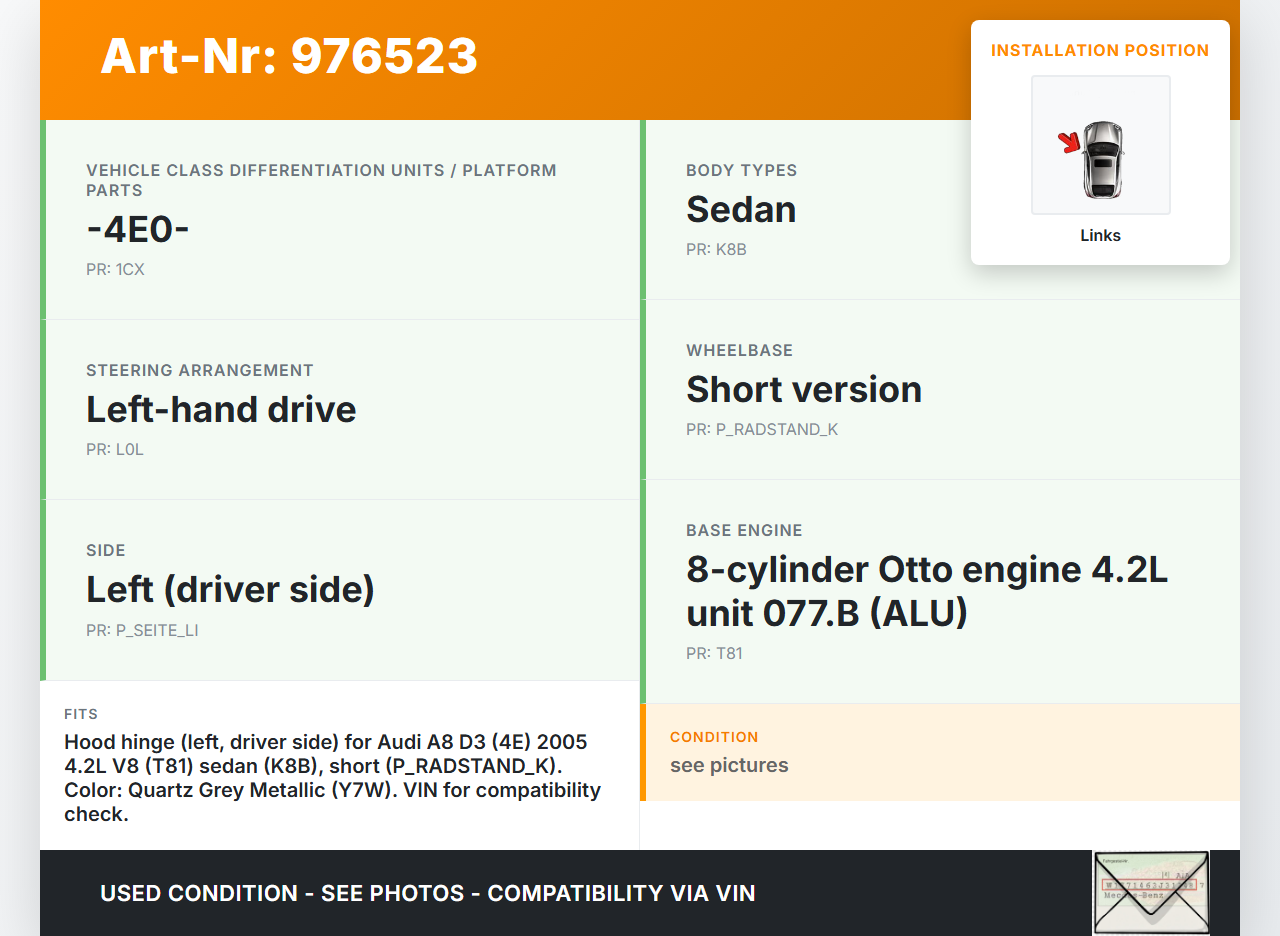Click the 'PR: T81' engine code
1280x936 pixels.
(714, 653)
